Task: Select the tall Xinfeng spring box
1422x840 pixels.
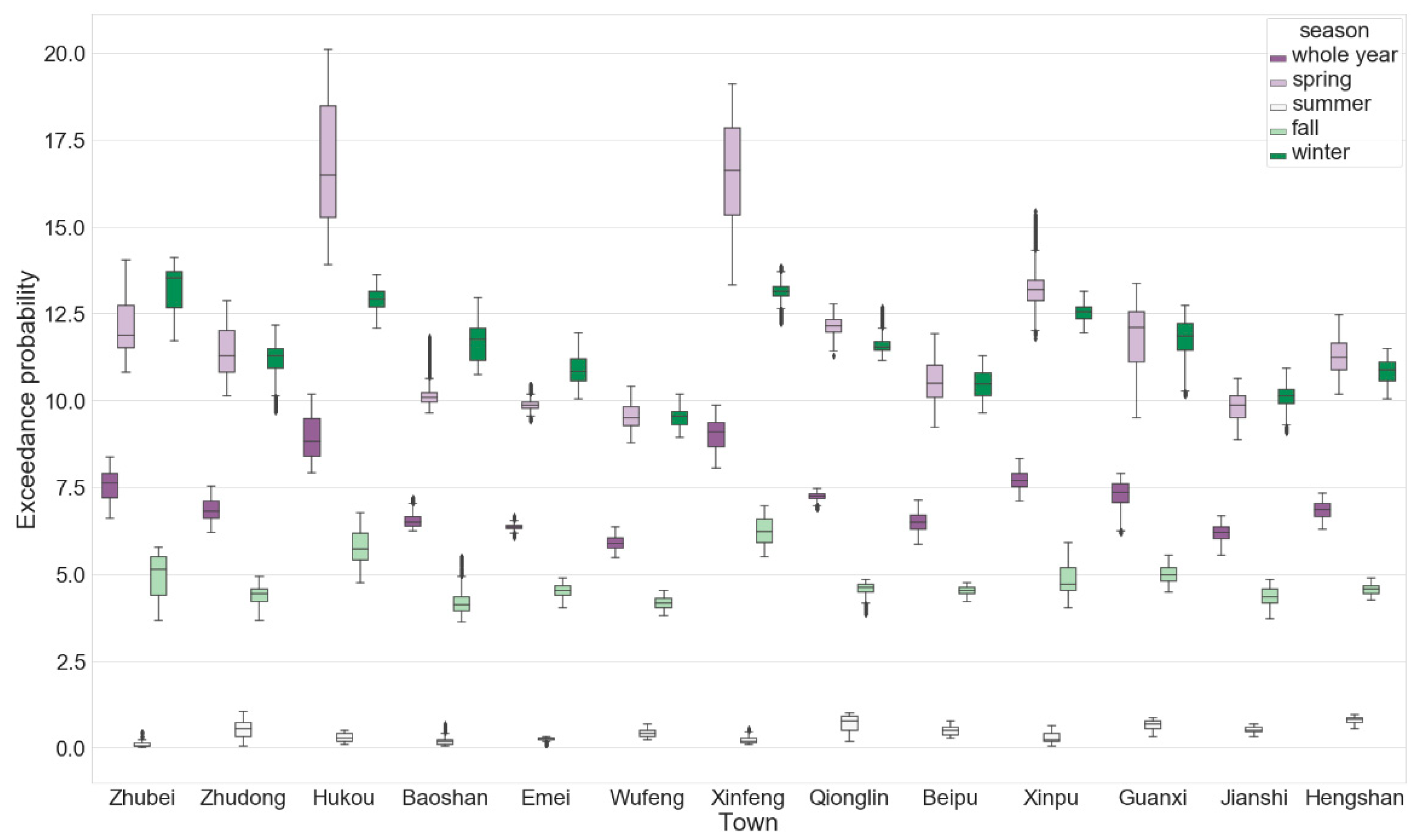Action: (732, 171)
